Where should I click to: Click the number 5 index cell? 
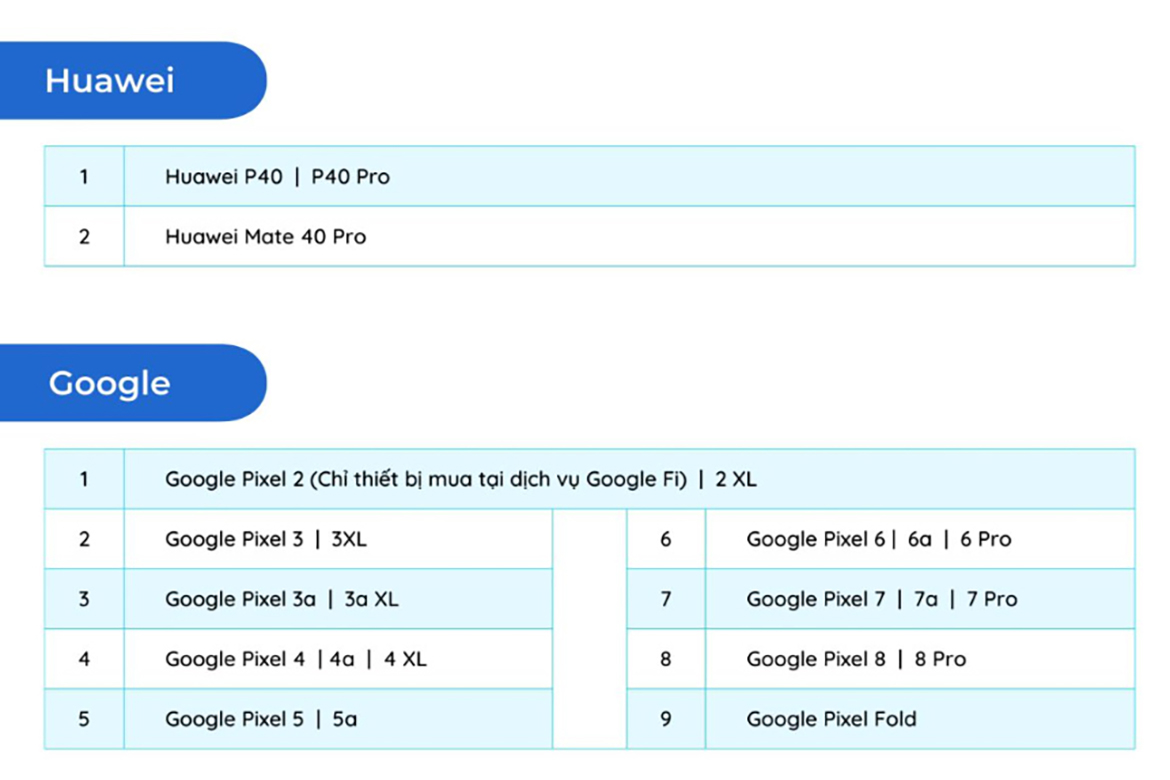(84, 719)
